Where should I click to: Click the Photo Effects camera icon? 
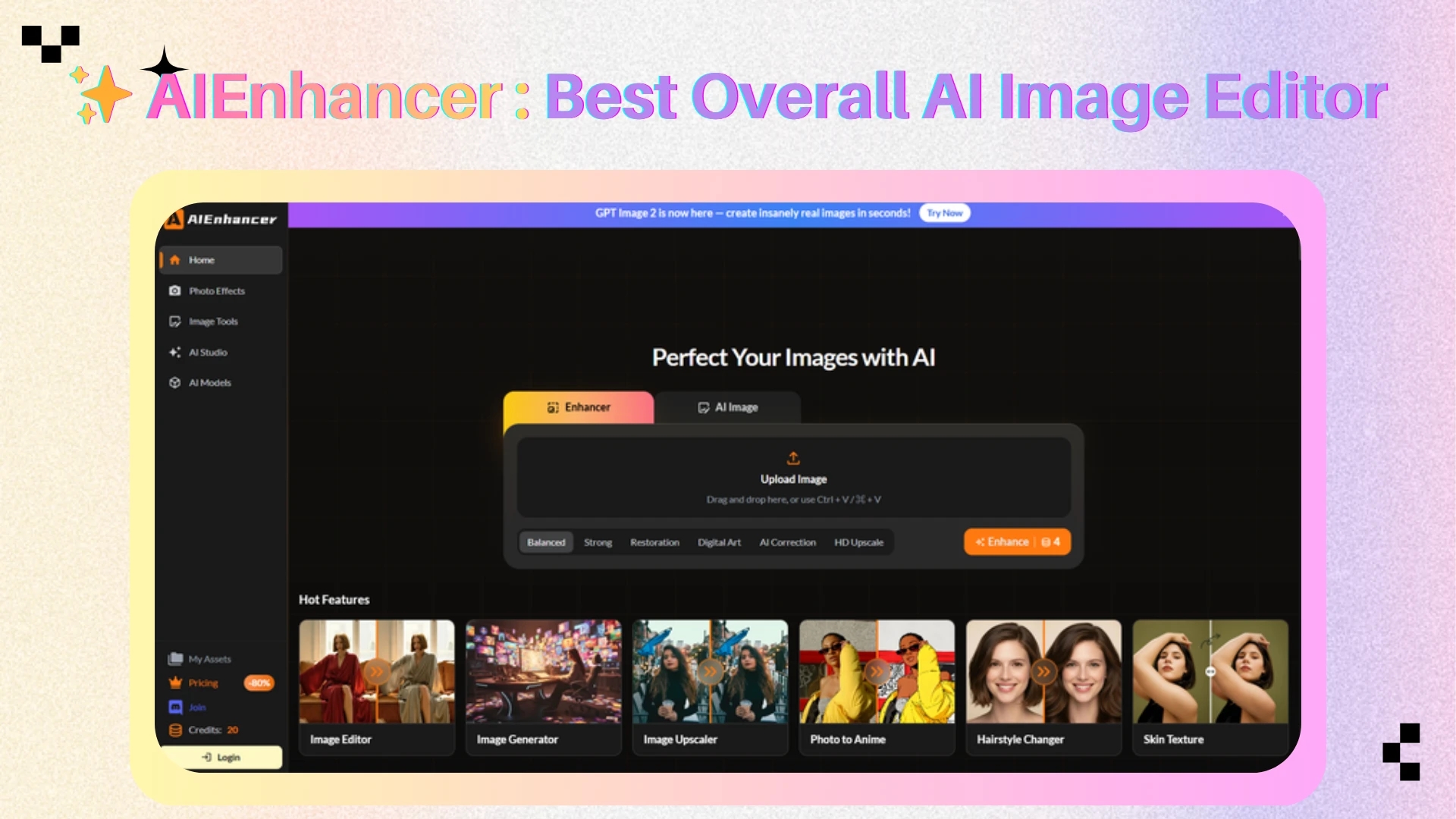[x=175, y=291]
